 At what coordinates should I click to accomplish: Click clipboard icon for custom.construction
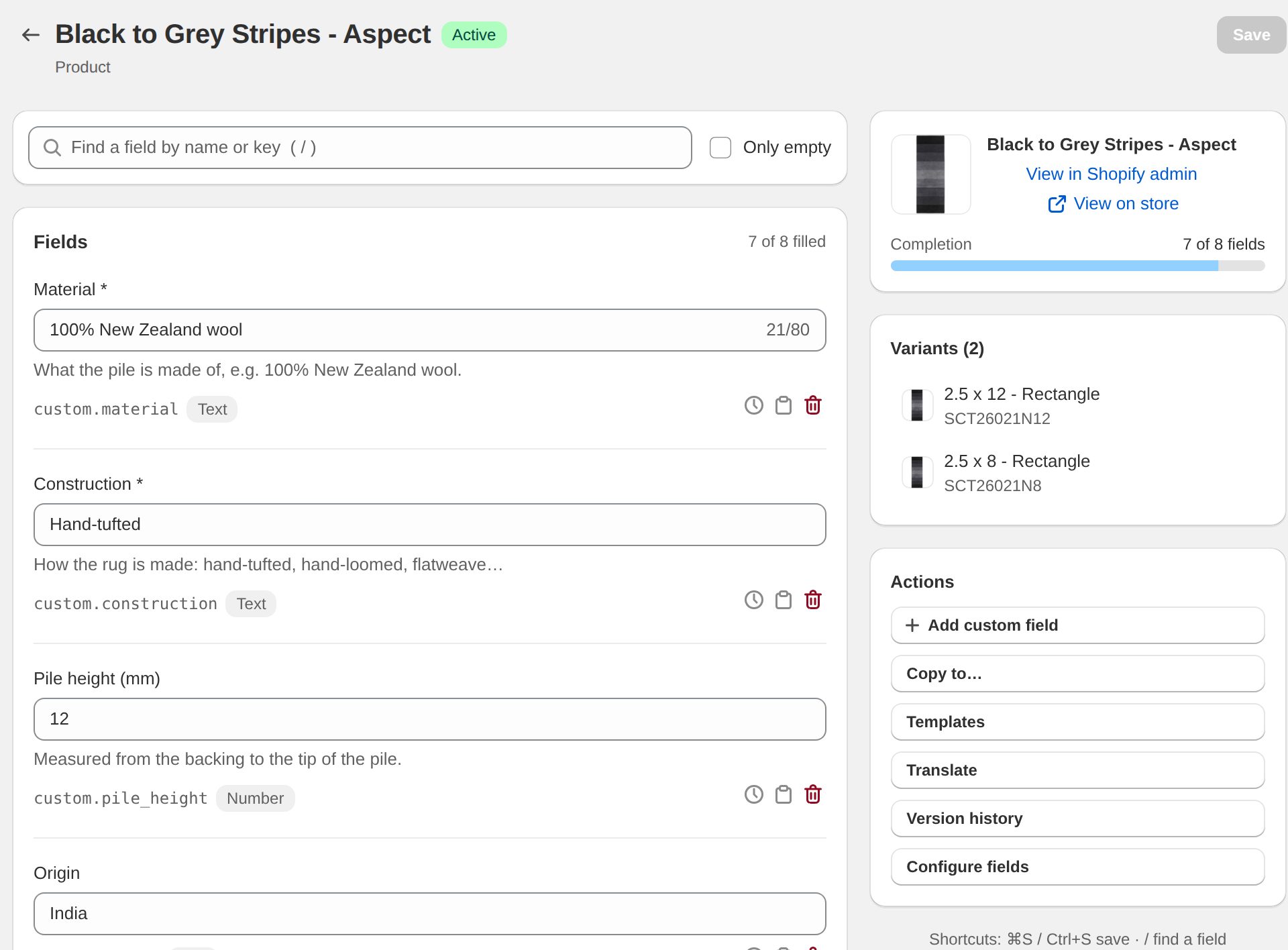(784, 600)
